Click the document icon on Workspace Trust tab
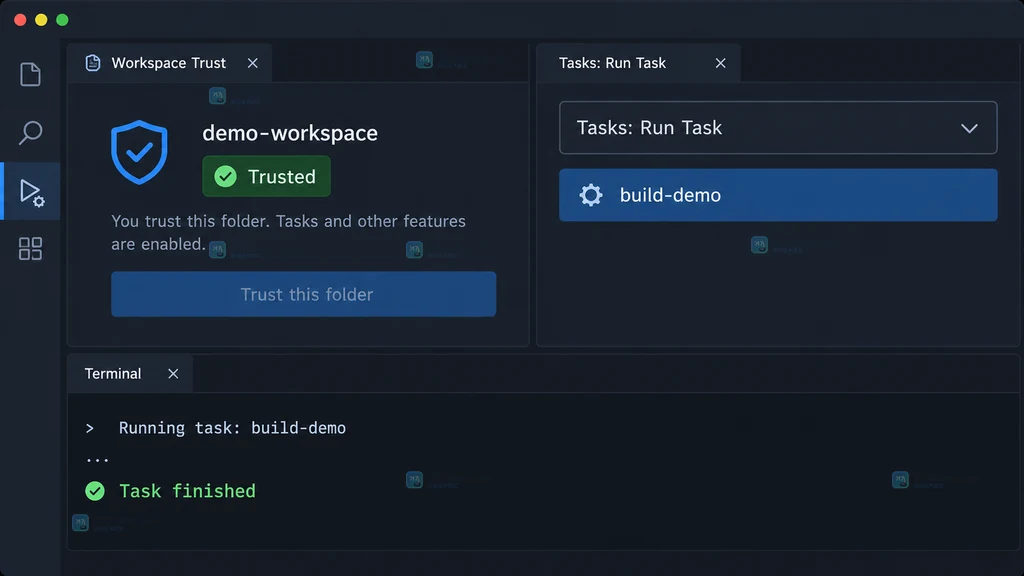The width and height of the screenshot is (1024, 576). click(x=93, y=63)
